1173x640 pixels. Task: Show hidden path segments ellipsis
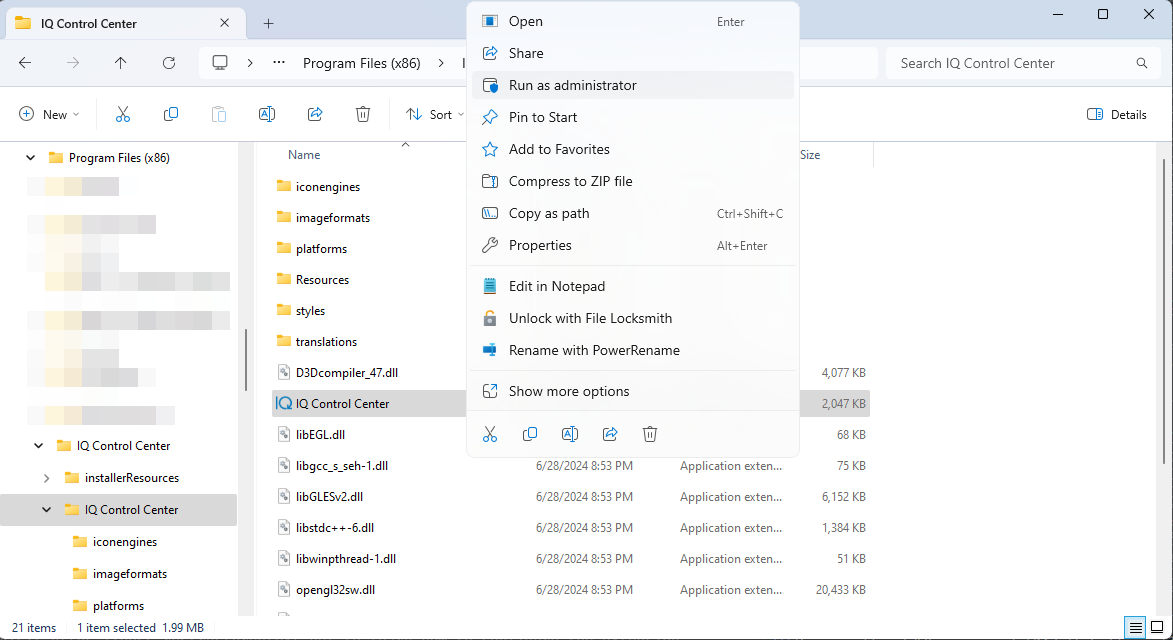tap(279, 63)
